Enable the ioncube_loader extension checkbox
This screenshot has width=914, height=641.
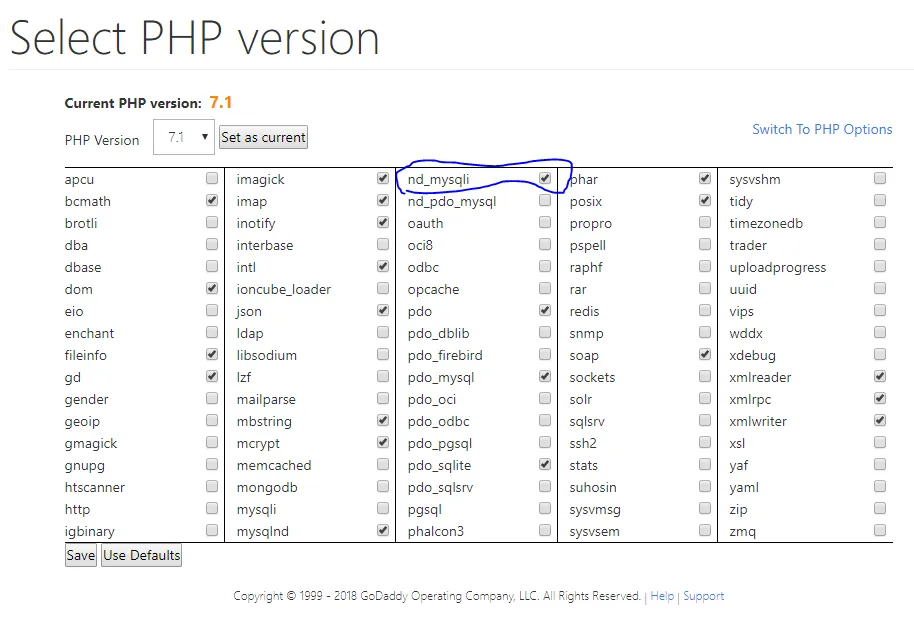(383, 289)
